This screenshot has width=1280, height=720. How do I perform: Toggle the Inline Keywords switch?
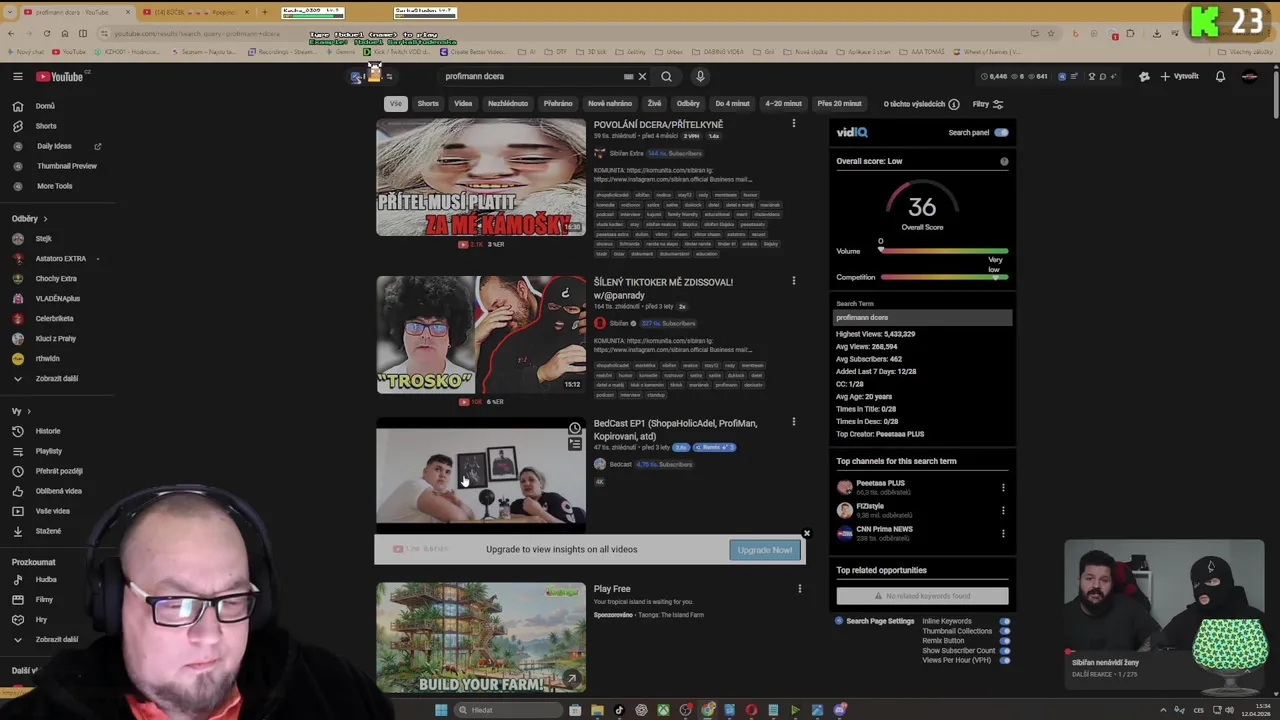pyautogui.click(x=1005, y=621)
